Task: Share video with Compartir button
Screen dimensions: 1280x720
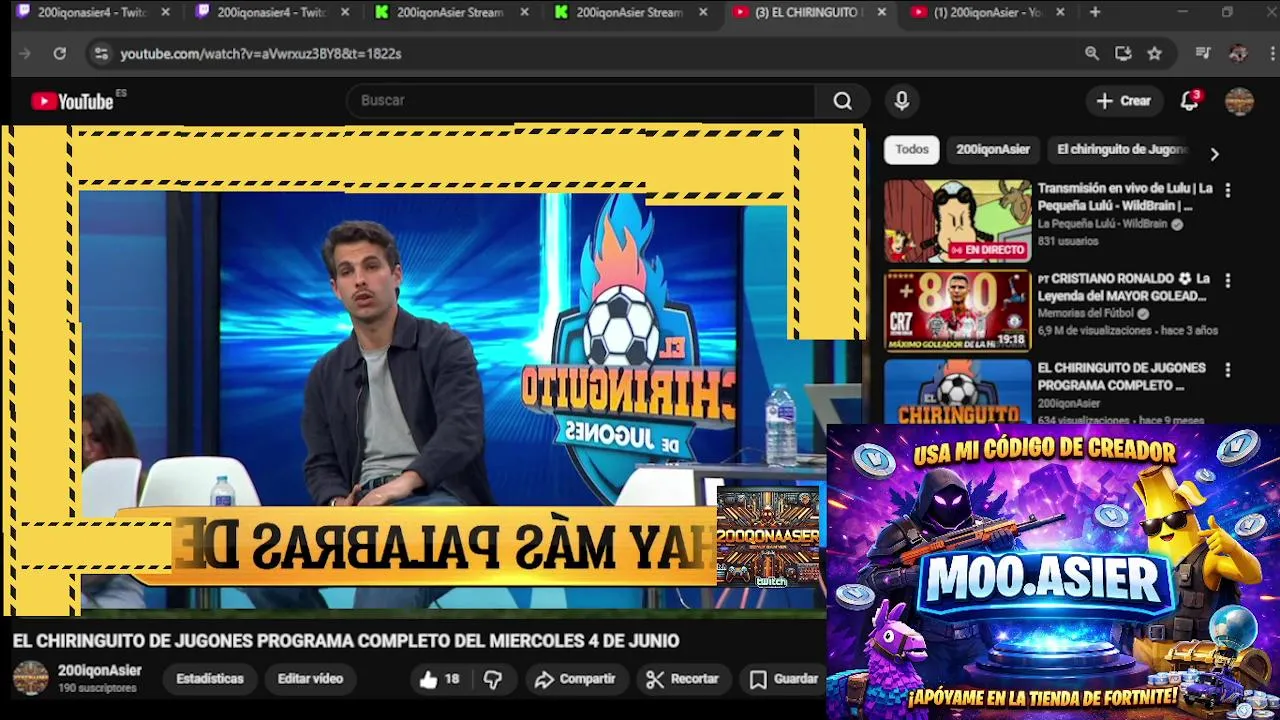Action: [575, 680]
